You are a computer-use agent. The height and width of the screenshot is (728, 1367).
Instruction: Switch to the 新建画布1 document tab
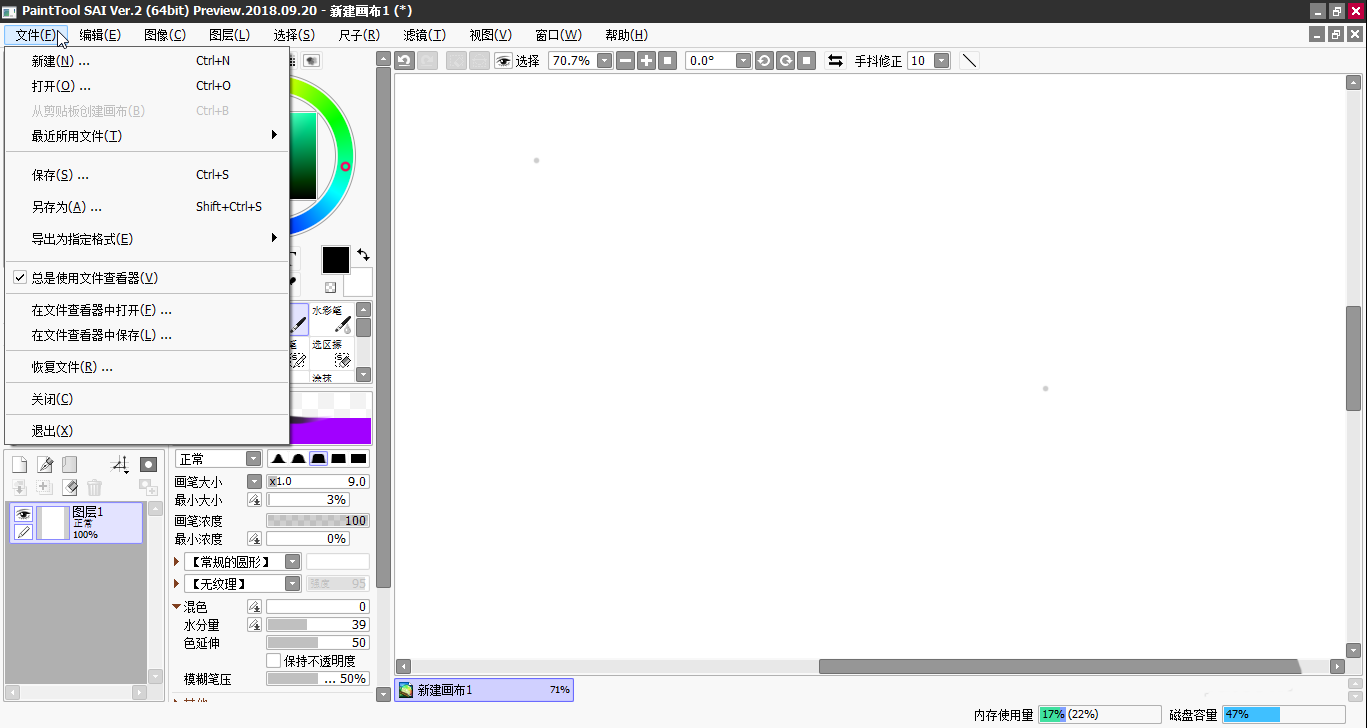[484, 690]
